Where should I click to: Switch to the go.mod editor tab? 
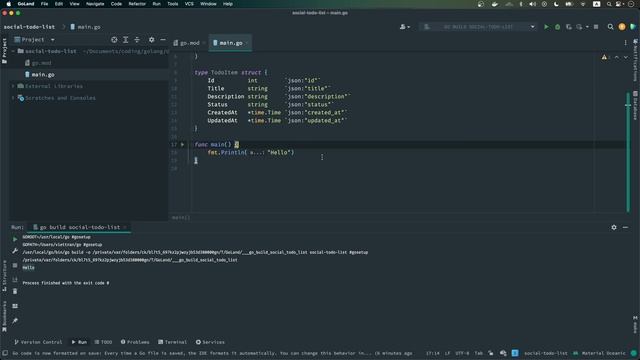(x=189, y=43)
